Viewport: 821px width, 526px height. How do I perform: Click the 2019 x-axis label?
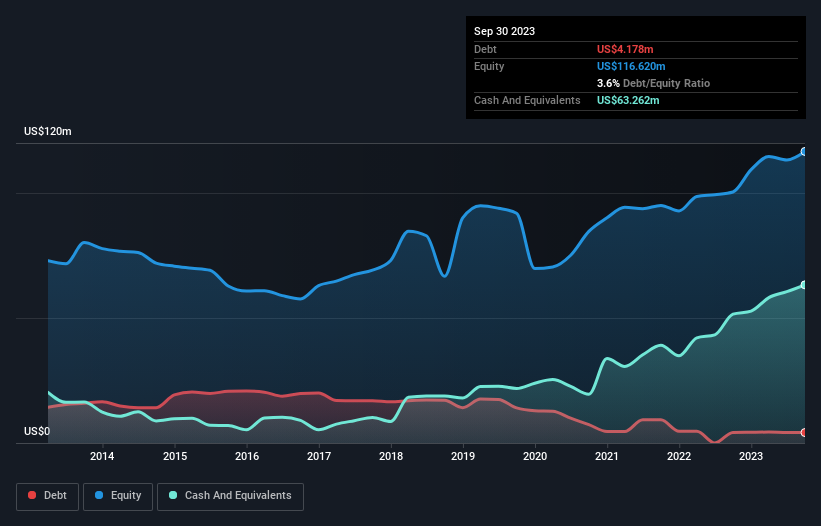[463, 456]
